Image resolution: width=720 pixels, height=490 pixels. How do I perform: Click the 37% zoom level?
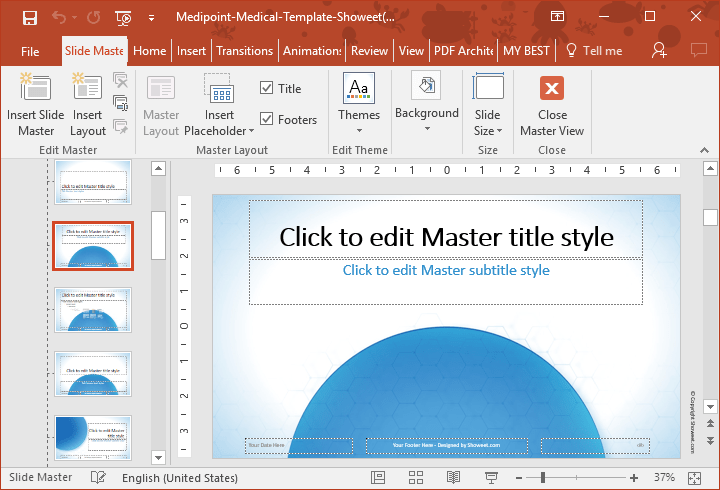(664, 478)
